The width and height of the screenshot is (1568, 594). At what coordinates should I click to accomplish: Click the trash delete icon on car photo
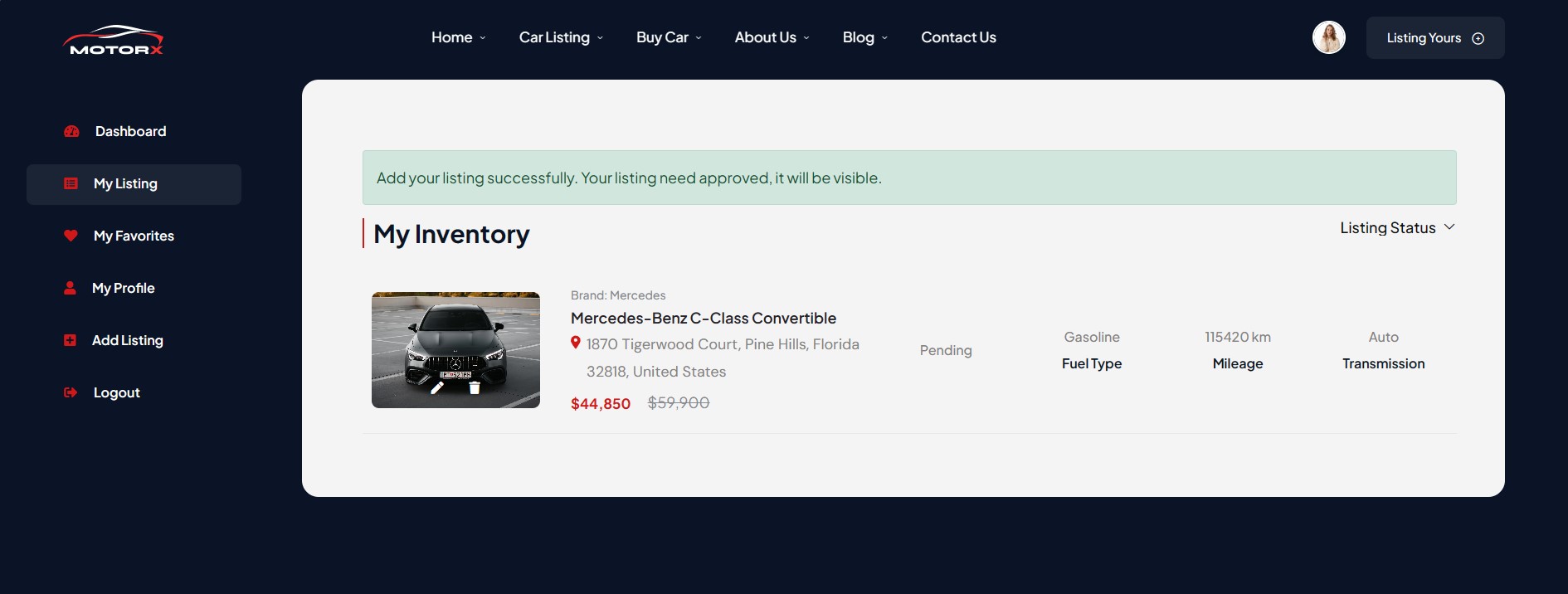[475, 387]
